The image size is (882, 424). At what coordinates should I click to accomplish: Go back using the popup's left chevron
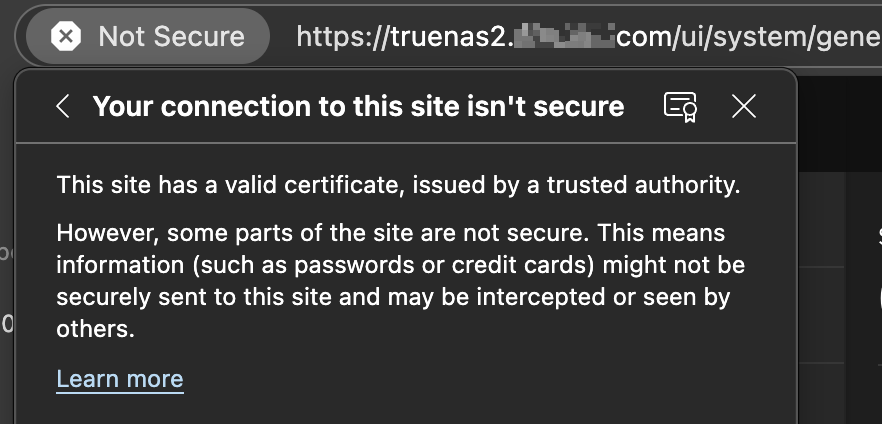click(x=62, y=106)
